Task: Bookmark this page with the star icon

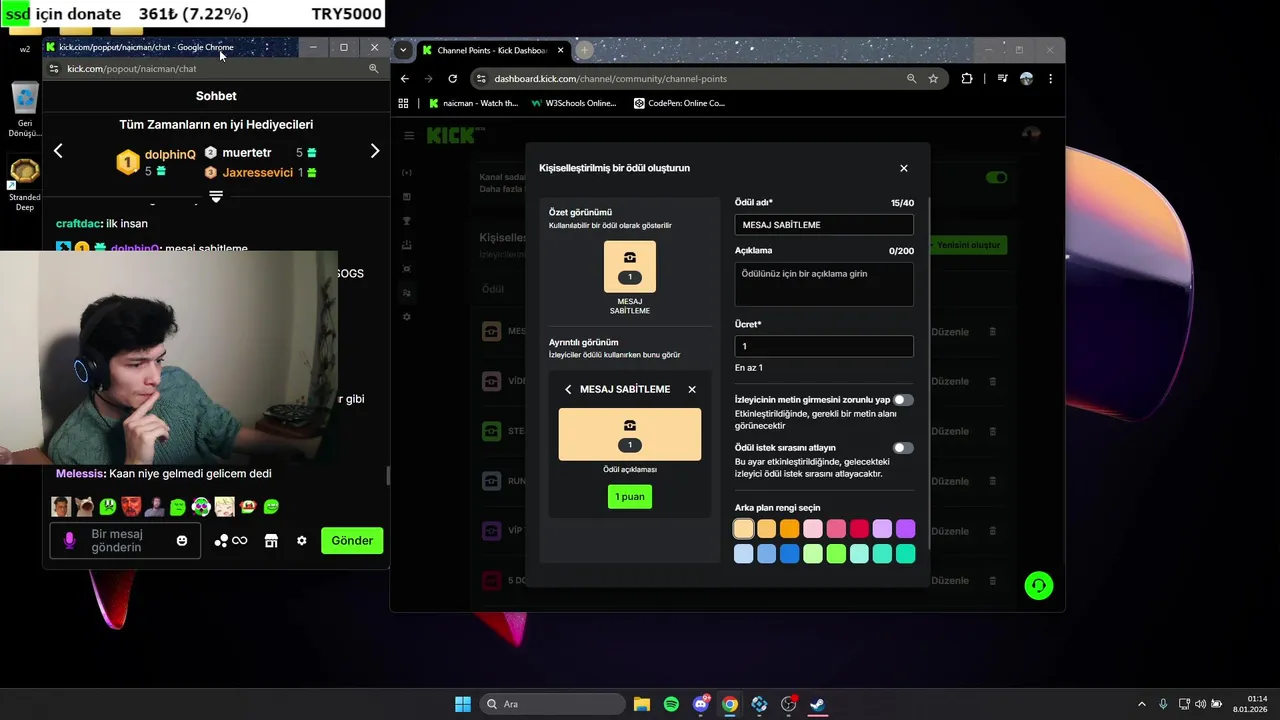Action: [x=933, y=79]
